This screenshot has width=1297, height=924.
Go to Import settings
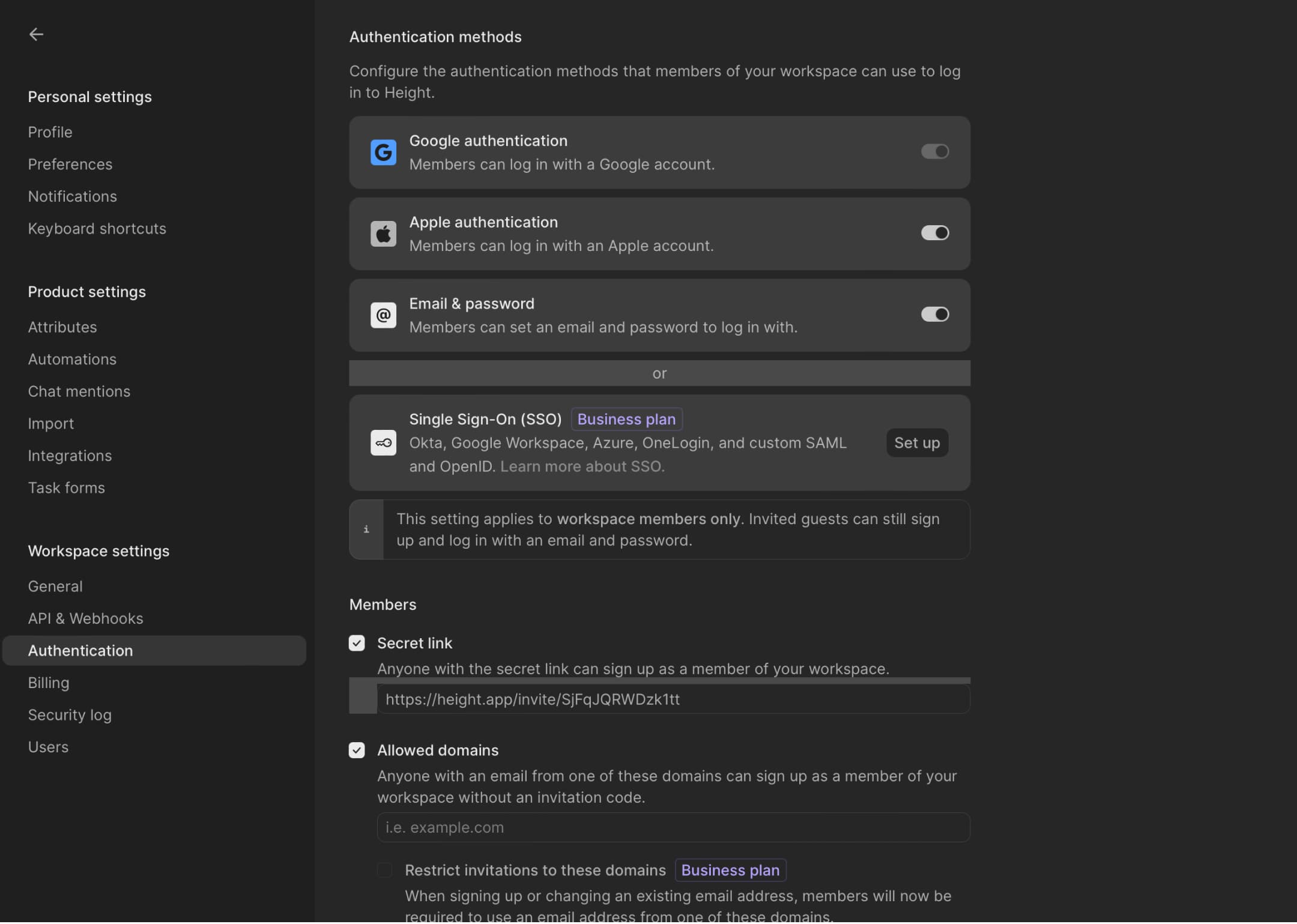click(51, 424)
